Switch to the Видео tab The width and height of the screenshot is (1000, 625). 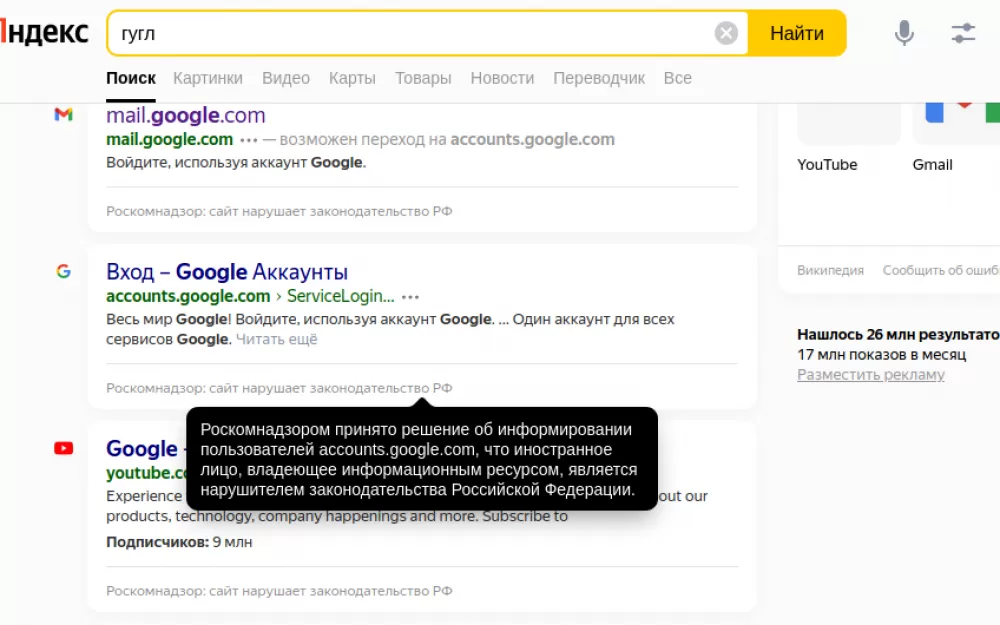tap(286, 78)
